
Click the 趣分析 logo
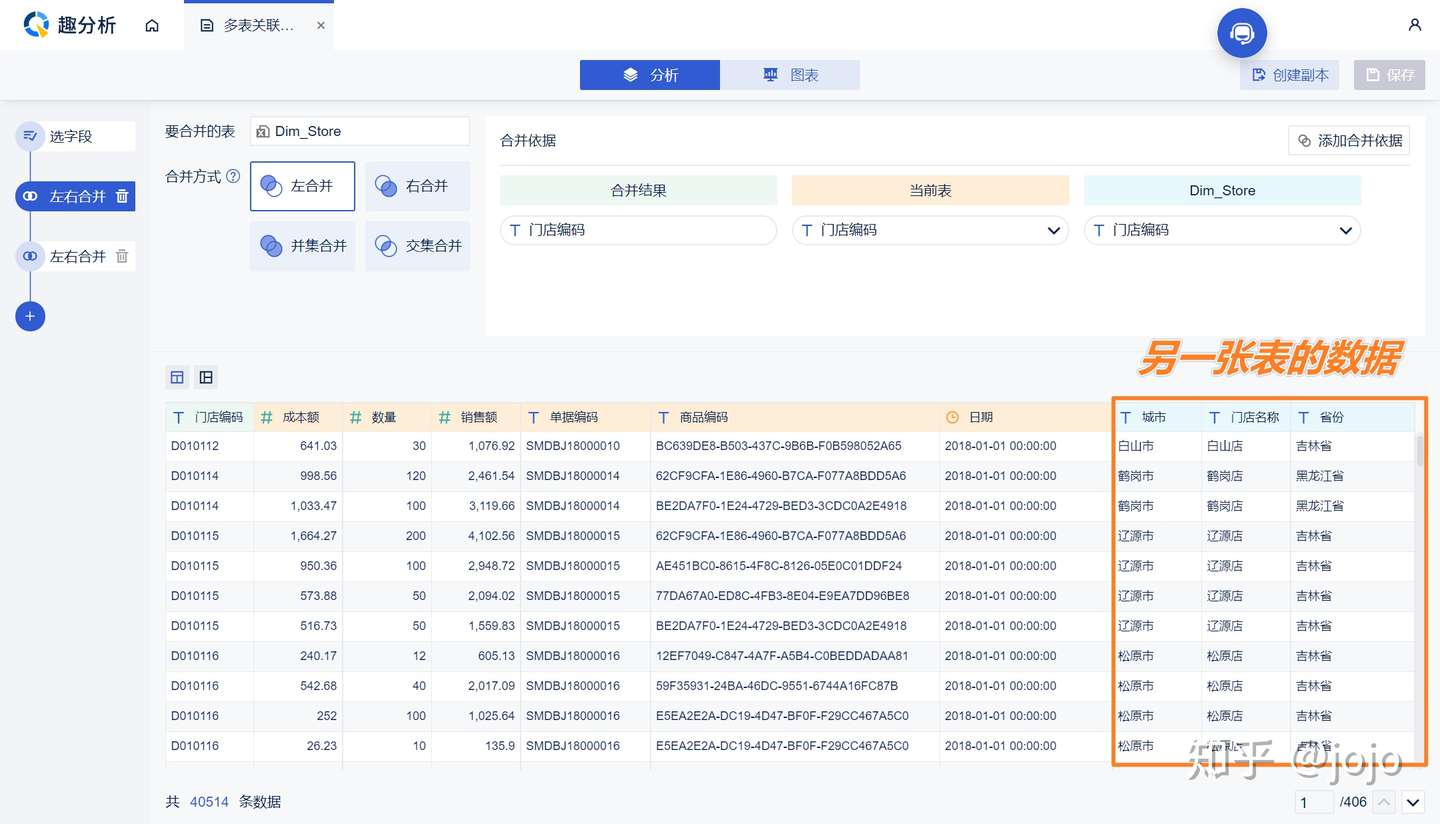(x=70, y=25)
